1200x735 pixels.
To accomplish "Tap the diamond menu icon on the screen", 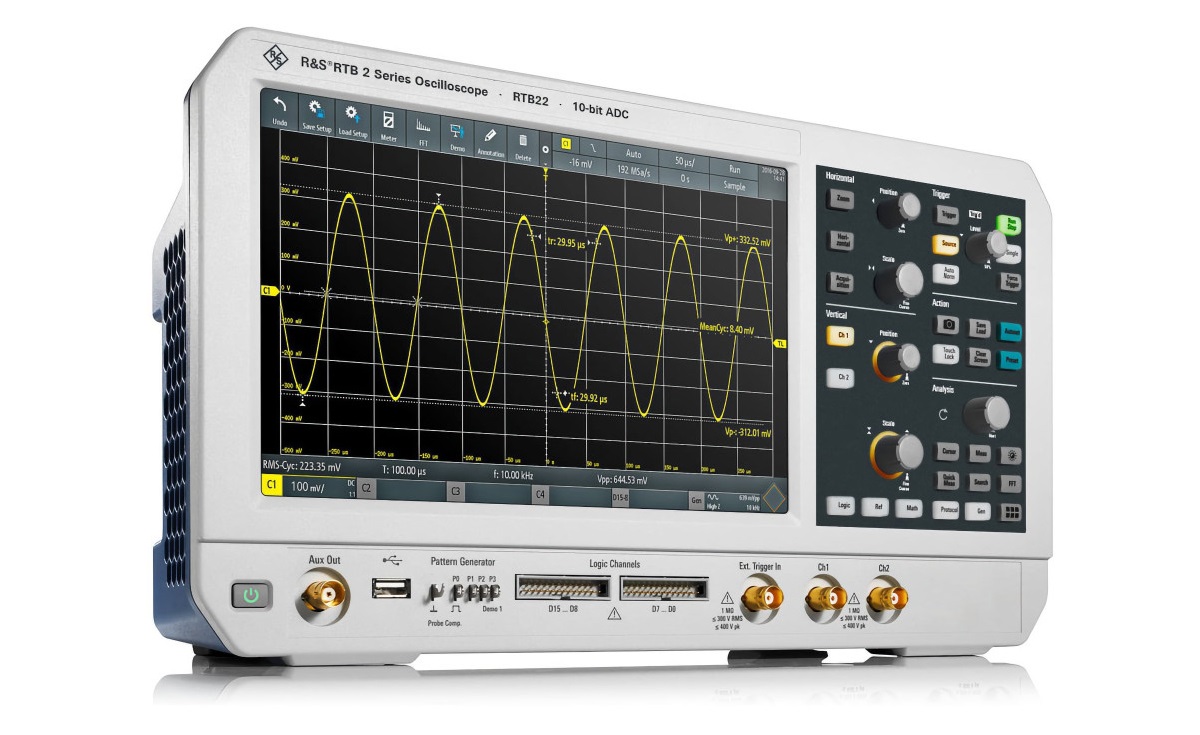I will pyautogui.click(x=775, y=496).
